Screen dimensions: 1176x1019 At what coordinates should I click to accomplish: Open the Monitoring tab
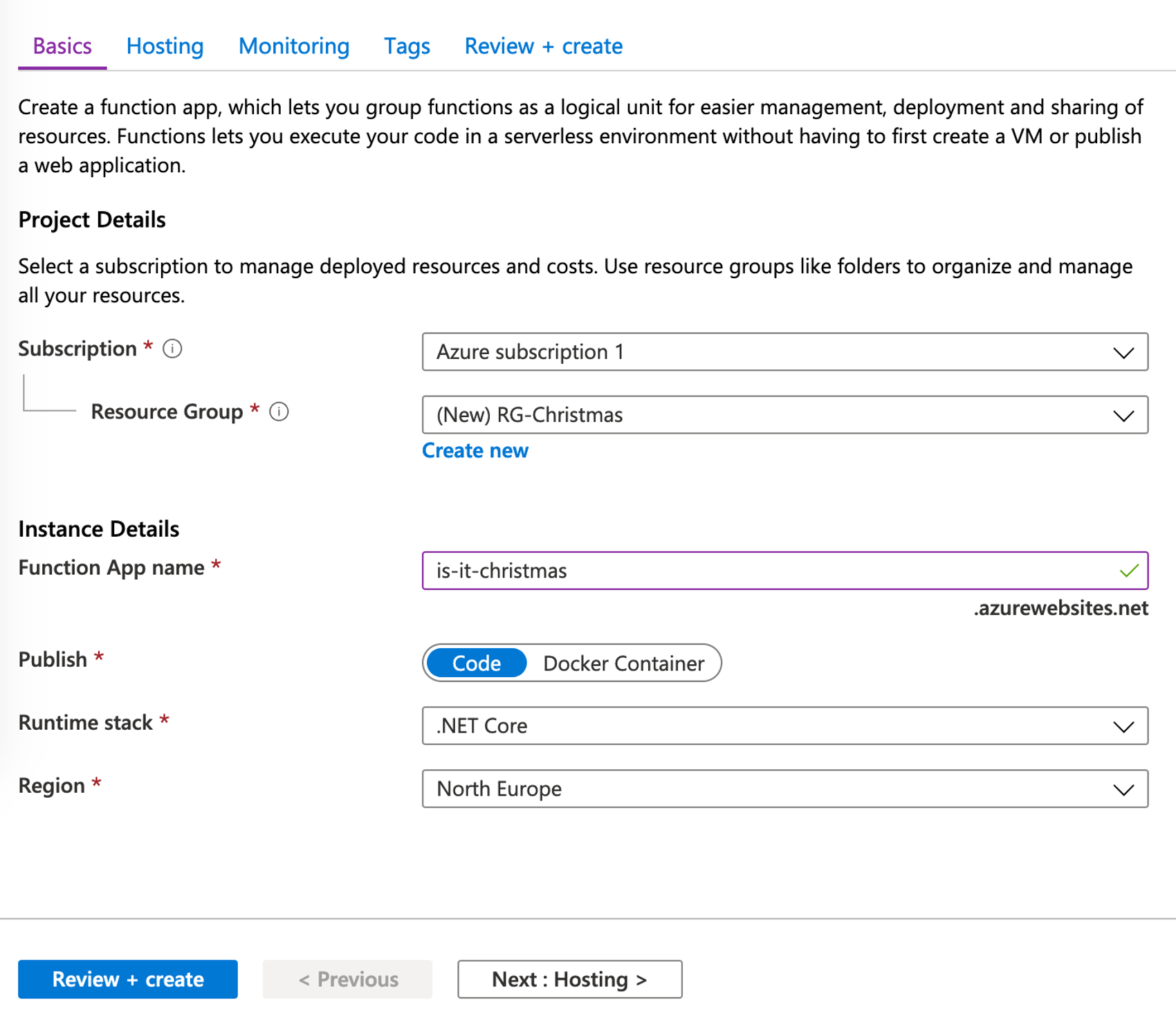coord(294,46)
